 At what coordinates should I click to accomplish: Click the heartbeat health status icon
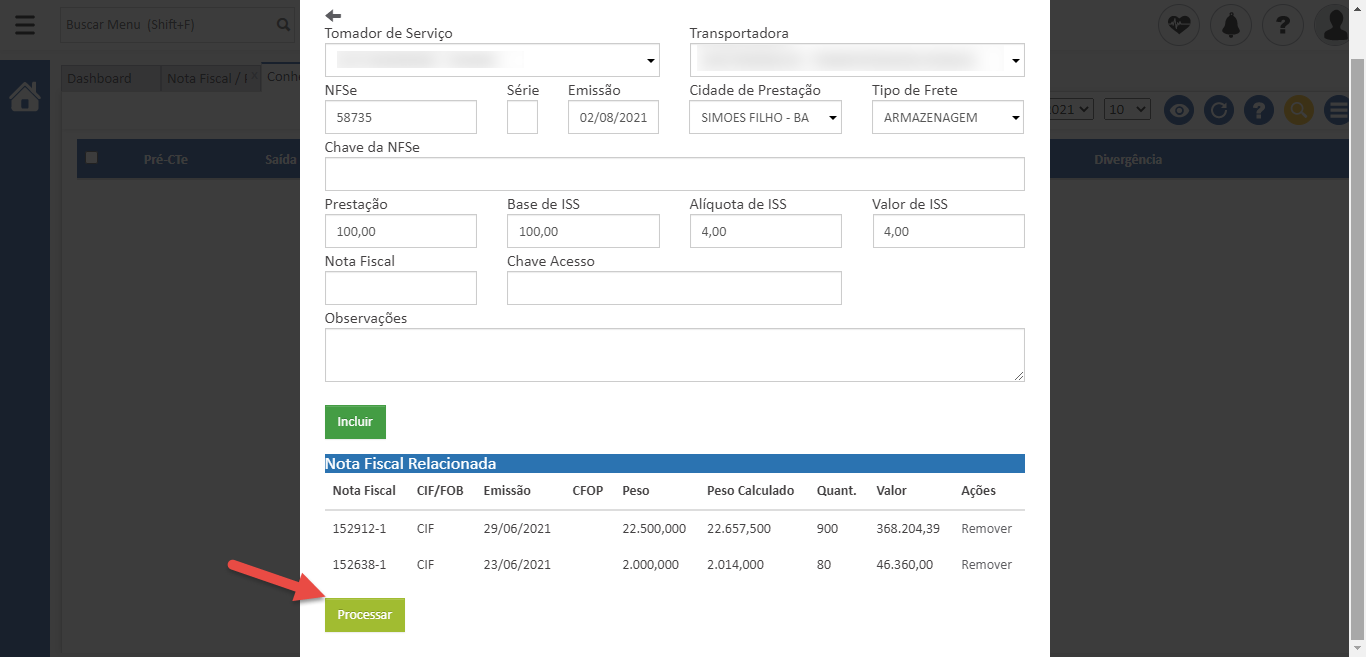(1179, 25)
